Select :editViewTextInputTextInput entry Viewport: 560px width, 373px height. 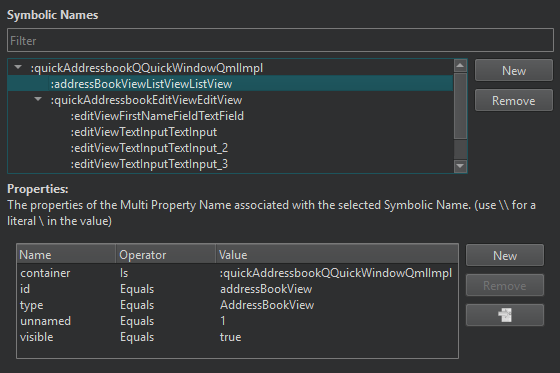(x=144, y=132)
